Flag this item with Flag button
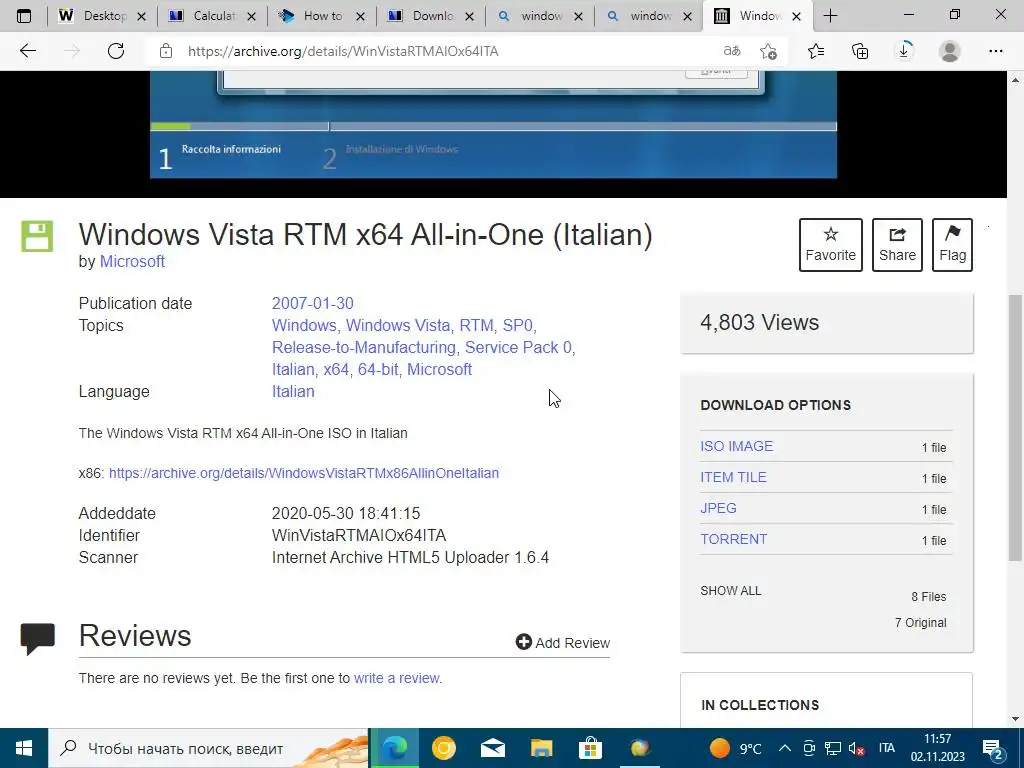Viewport: 1024px width, 768px height. point(952,245)
